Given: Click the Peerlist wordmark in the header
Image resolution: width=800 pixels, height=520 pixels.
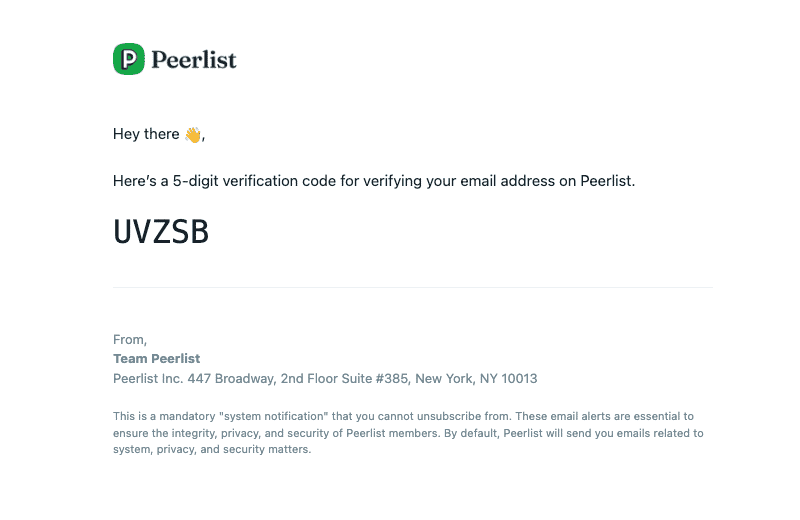Looking at the screenshot, I should 194,60.
